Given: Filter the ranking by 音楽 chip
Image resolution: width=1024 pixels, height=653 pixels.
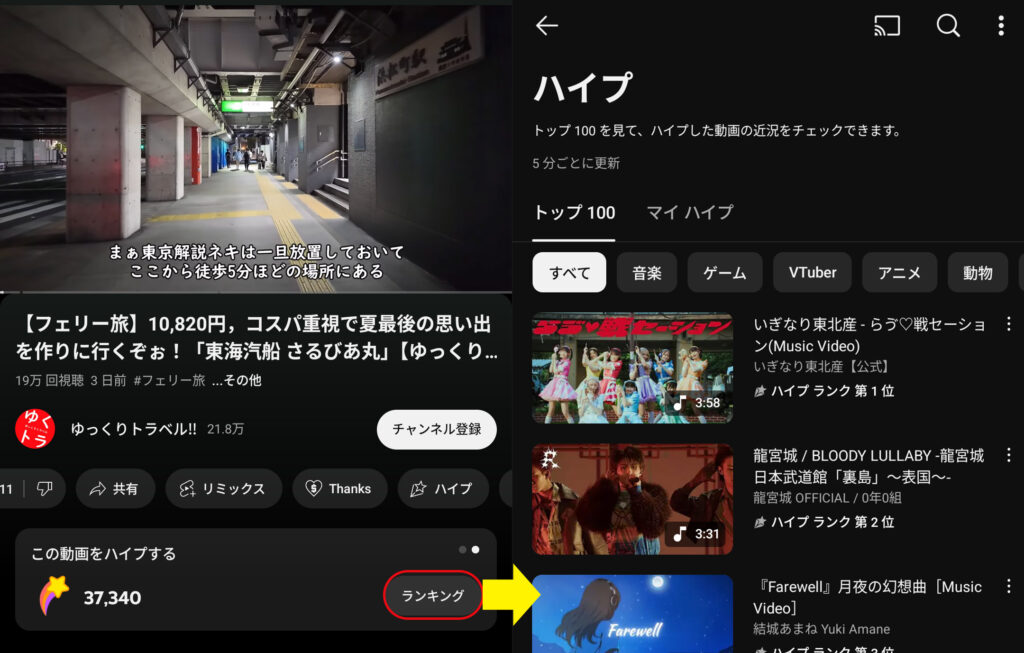Looking at the screenshot, I should point(647,272).
